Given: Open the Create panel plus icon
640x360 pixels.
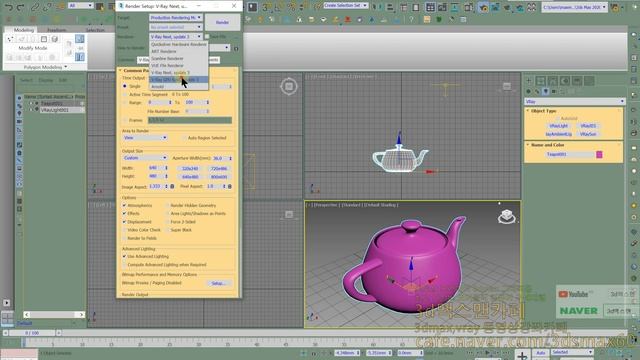Looking at the screenshot, I should coord(529,81).
